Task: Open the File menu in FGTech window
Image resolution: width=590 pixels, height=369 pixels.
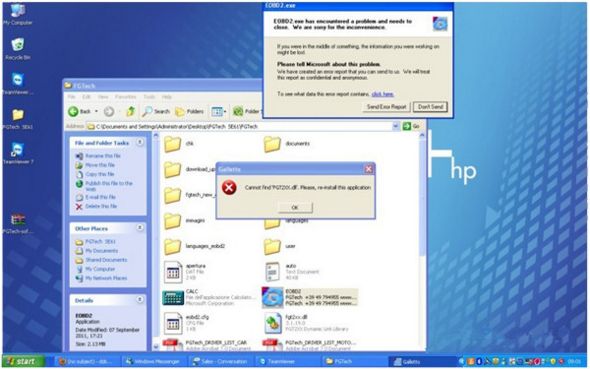Action: click(71, 97)
